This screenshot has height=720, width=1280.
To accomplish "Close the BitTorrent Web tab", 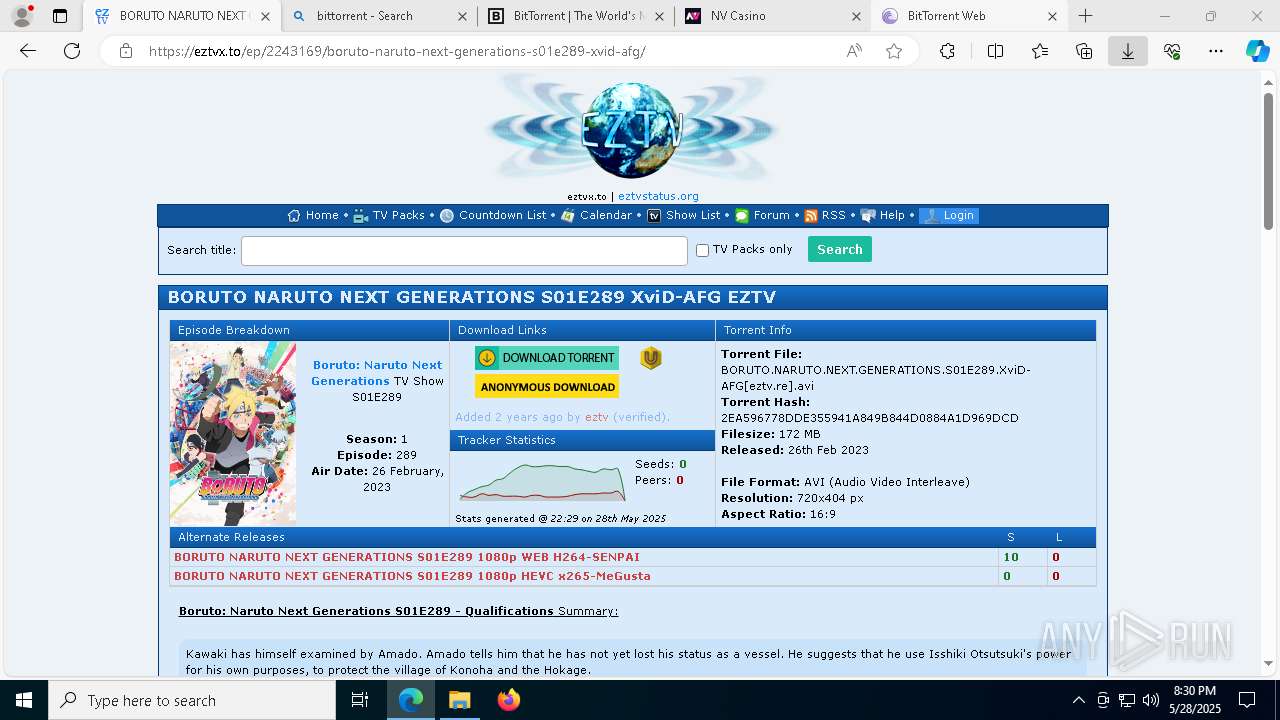I will (1052, 16).
